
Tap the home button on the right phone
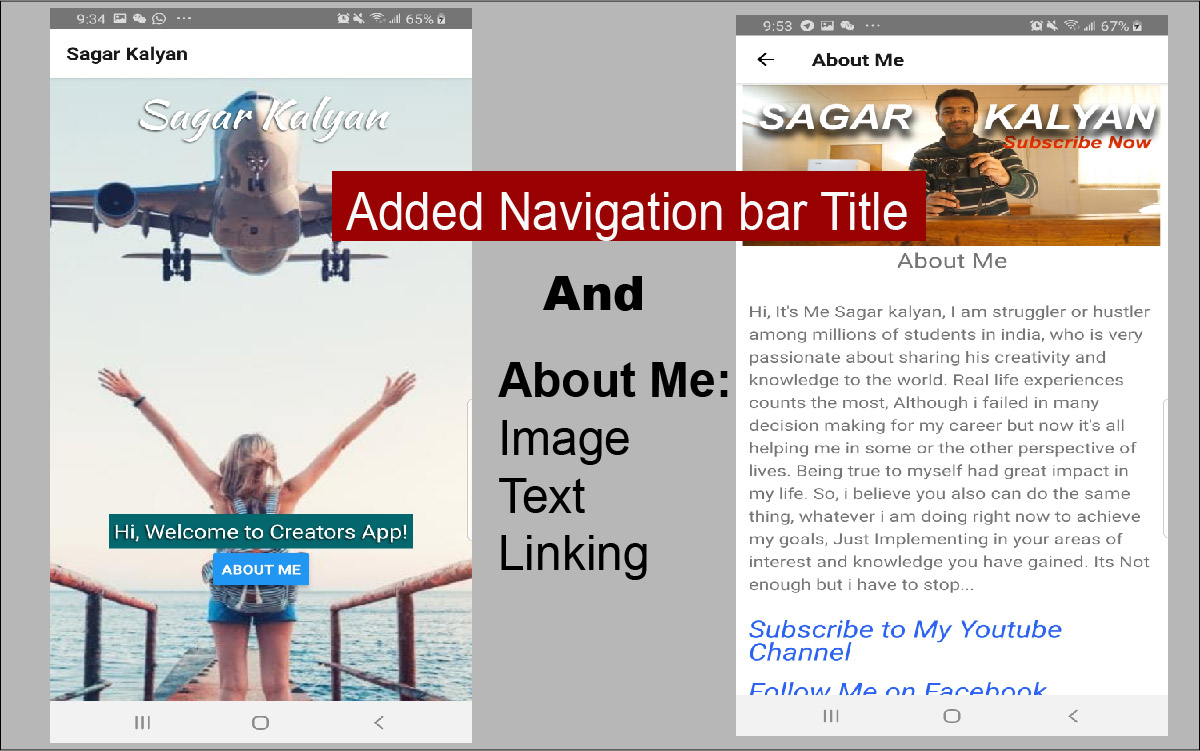coord(952,716)
